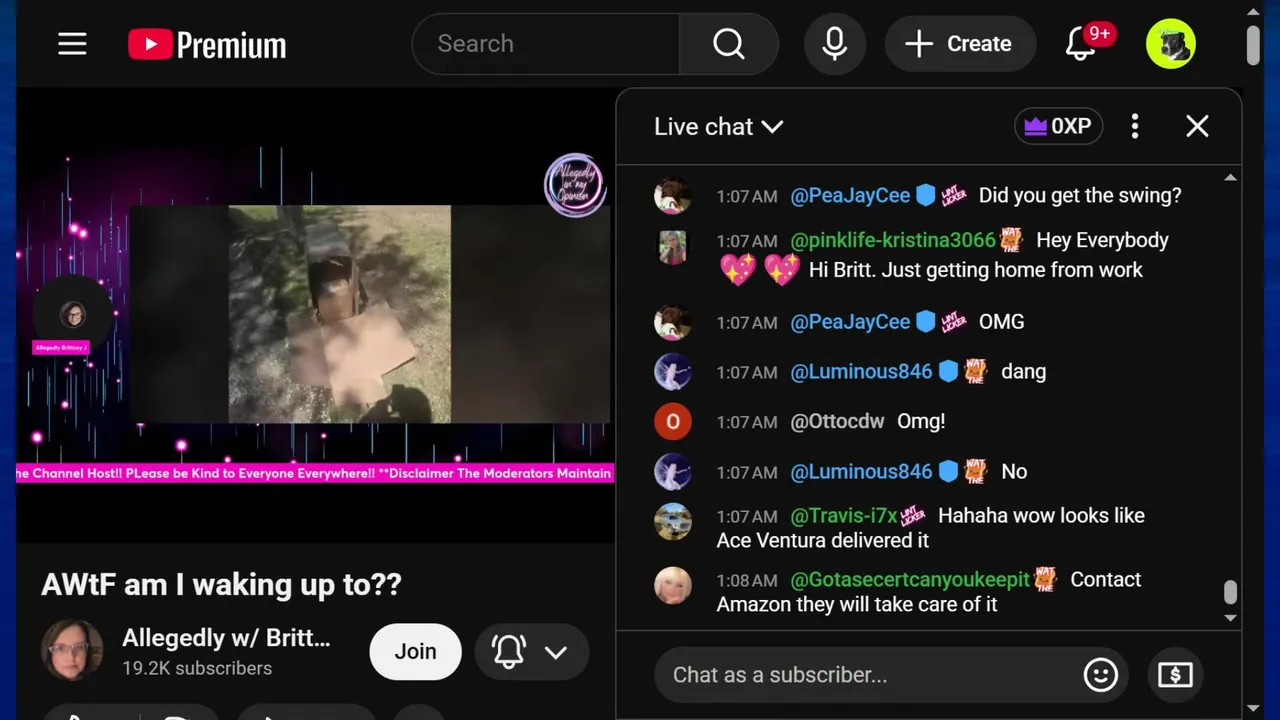Expand notification preference chevron beside bell

pos(555,652)
